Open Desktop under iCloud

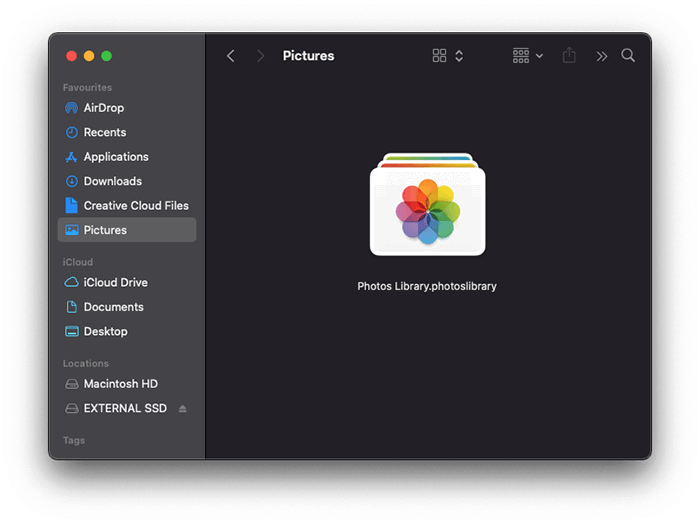point(127,332)
